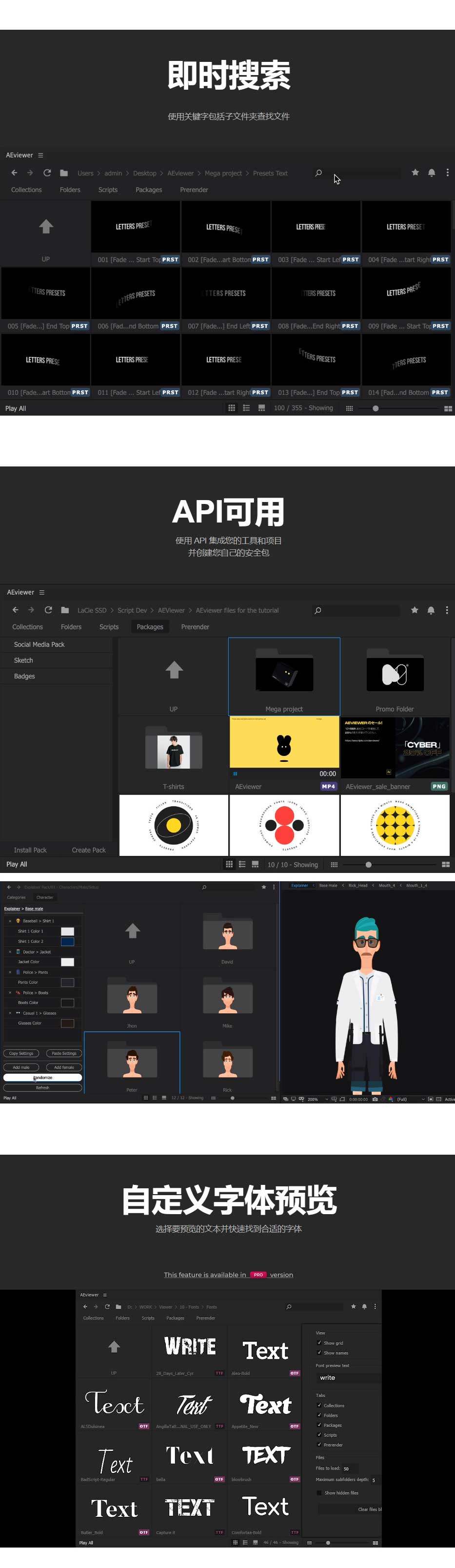Remove the Police > Boots item with its X

pos(10,992)
